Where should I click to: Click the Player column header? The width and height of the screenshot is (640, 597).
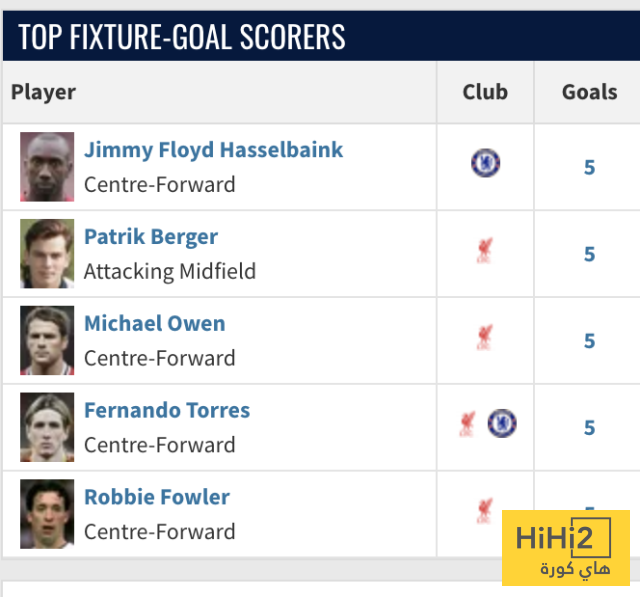point(44,92)
